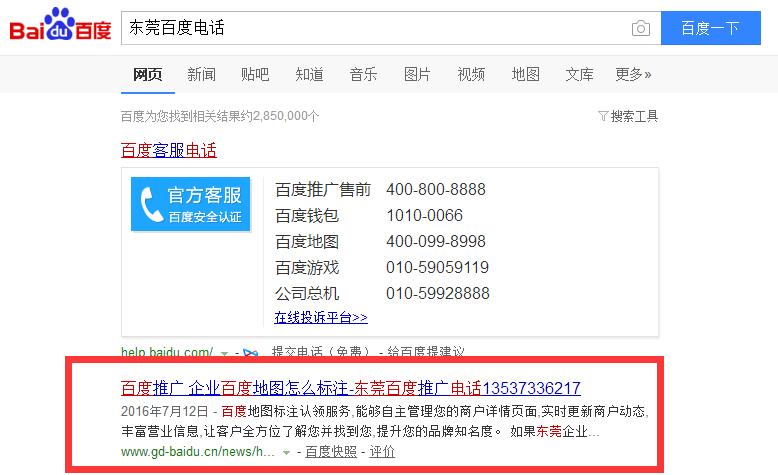Switch to the 图片 tab
The image size is (778, 475).
(x=417, y=74)
